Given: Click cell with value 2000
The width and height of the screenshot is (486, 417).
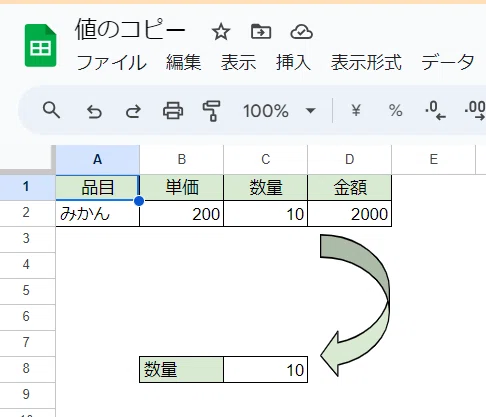Looking at the screenshot, I should point(350,213).
